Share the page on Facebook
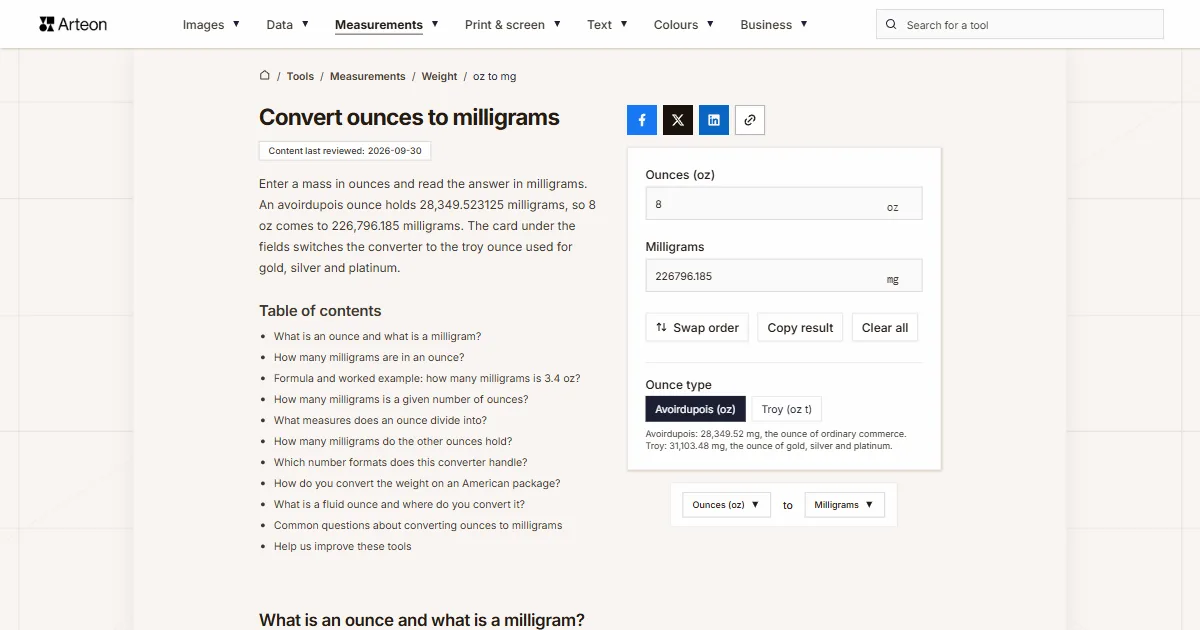 click(642, 120)
